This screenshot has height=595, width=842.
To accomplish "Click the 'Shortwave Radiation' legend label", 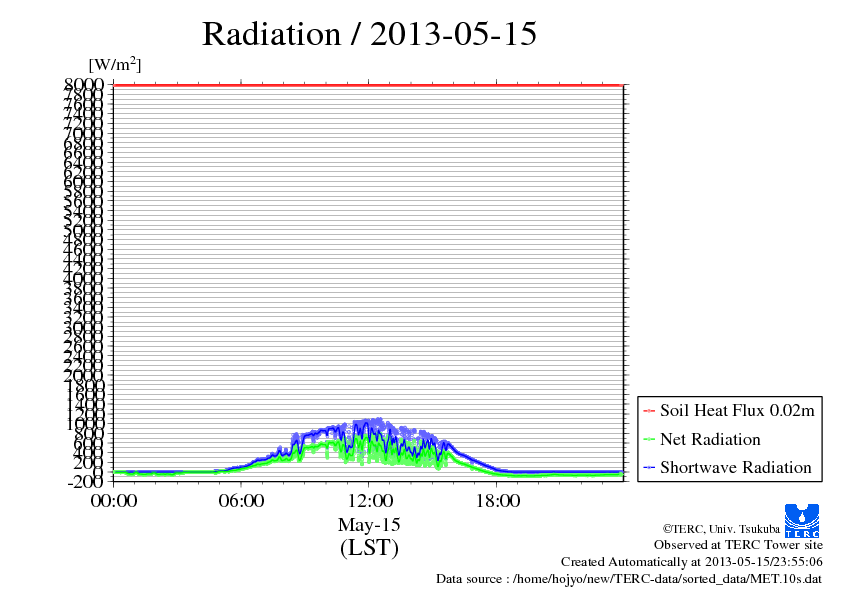I will 736,468.
